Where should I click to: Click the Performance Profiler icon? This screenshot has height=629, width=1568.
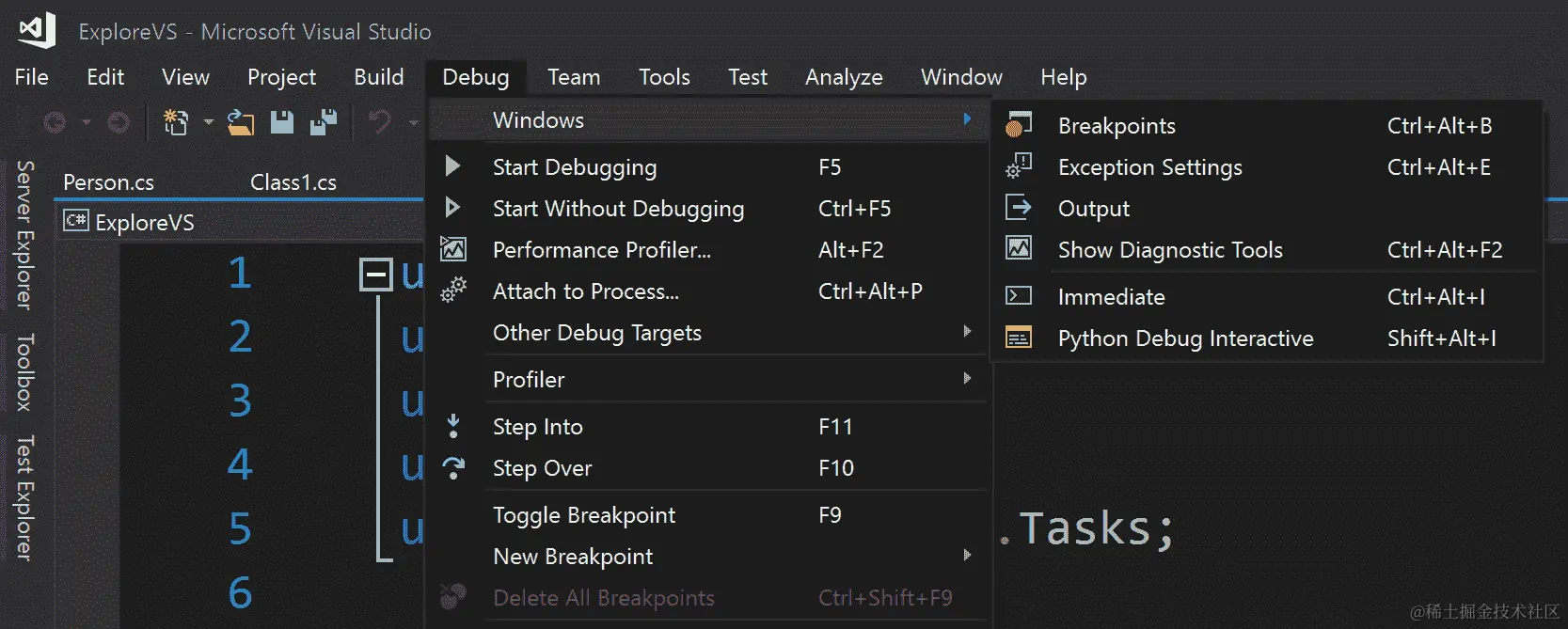453,249
